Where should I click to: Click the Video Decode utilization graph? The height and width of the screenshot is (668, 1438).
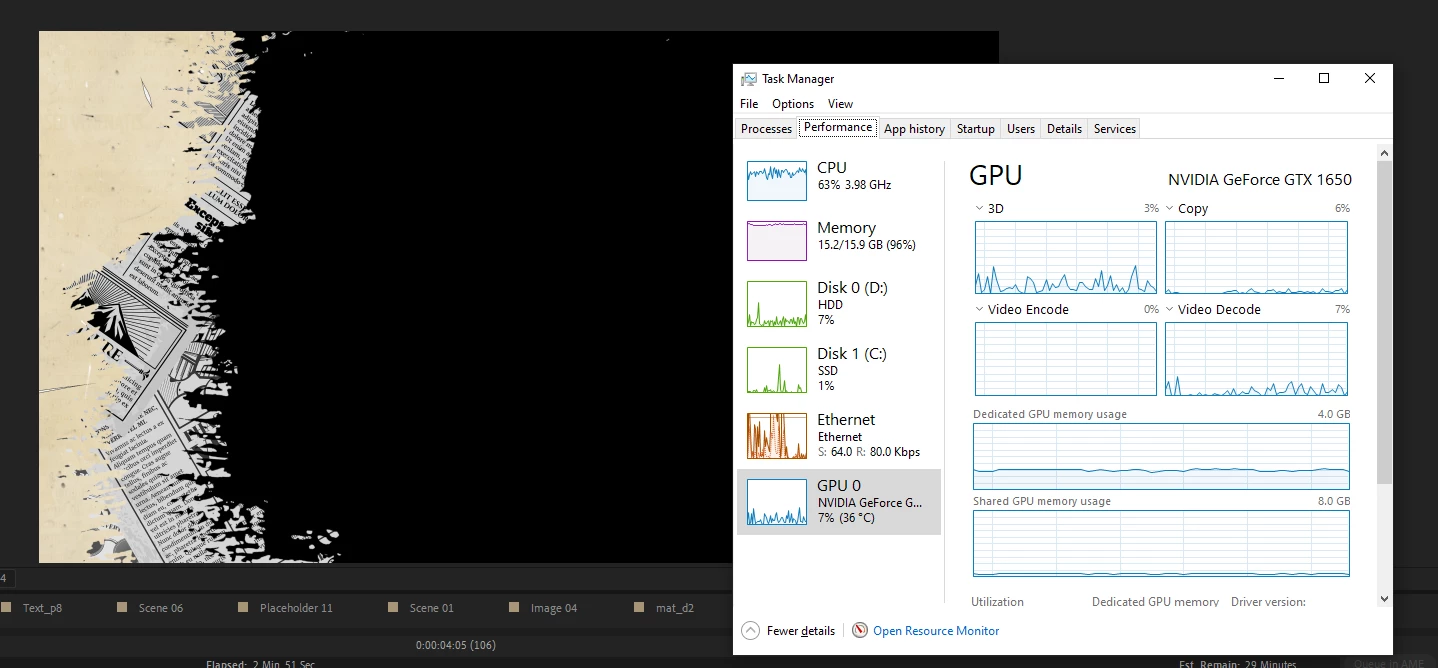coord(1256,359)
